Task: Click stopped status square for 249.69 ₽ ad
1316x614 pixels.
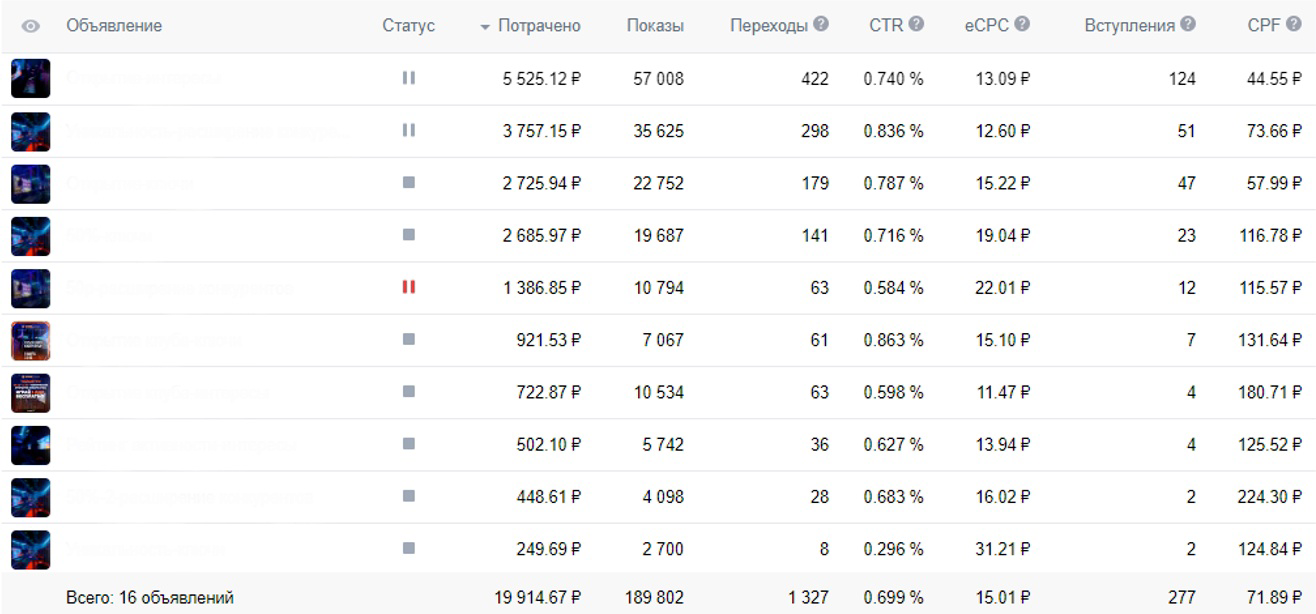Action: (408, 549)
